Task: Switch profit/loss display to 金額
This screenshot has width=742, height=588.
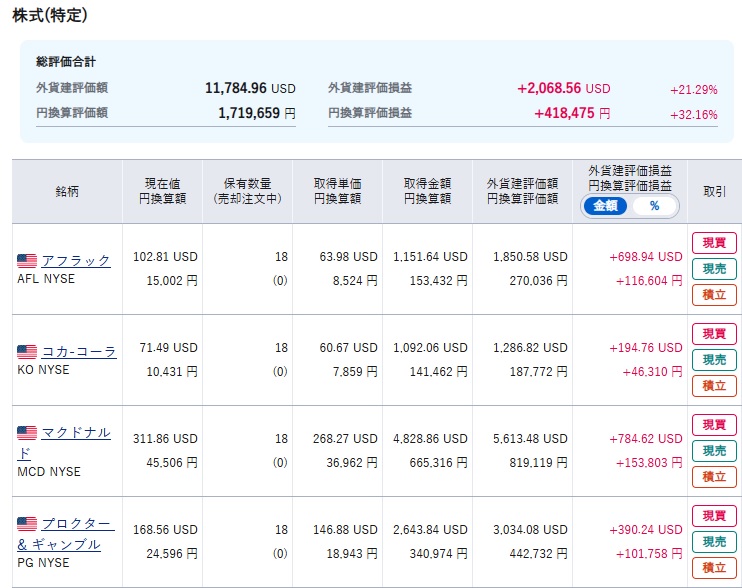Action: 605,206
